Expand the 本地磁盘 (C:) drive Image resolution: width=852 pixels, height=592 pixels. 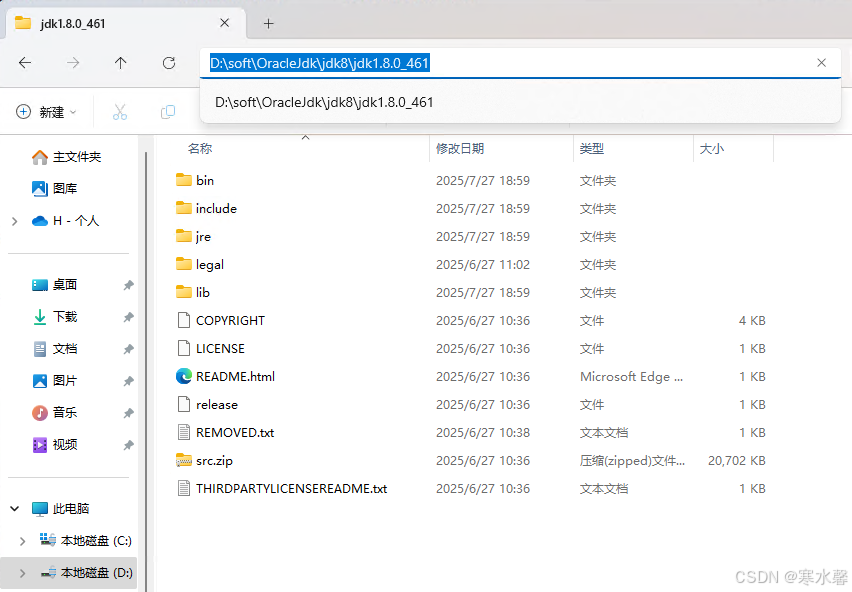pos(22,541)
